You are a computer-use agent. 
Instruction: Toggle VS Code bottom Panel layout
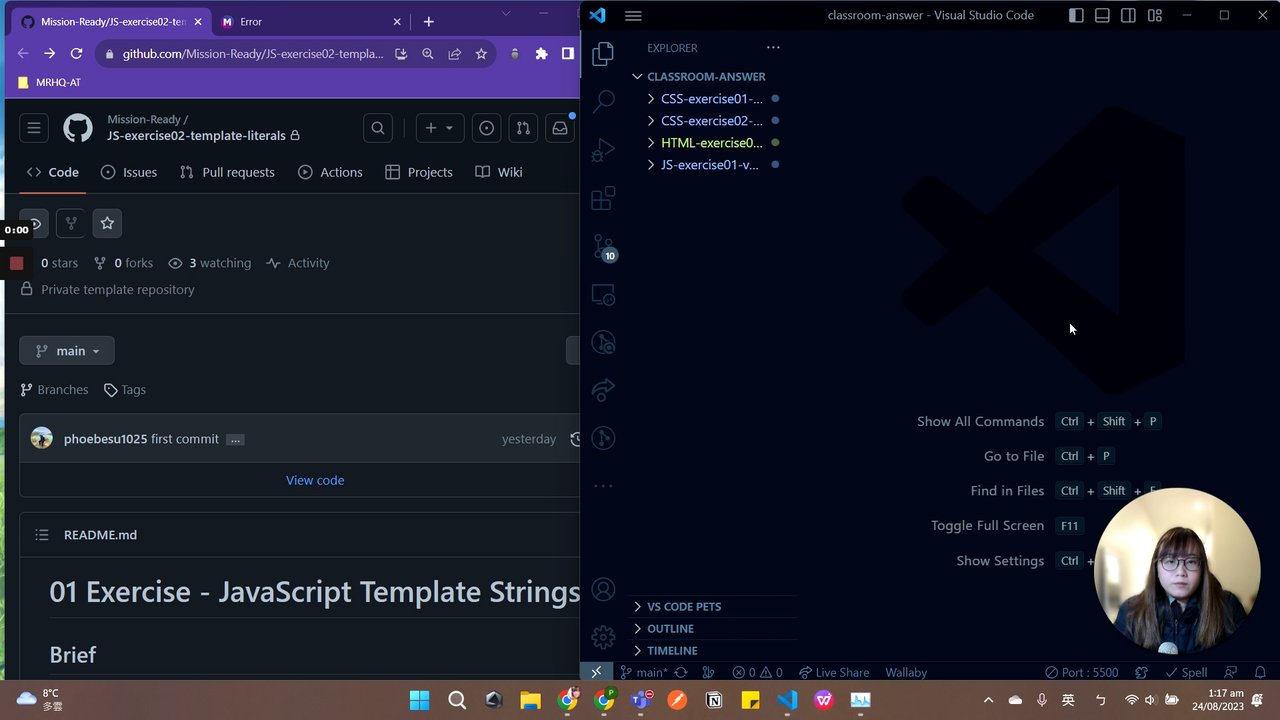point(1102,15)
